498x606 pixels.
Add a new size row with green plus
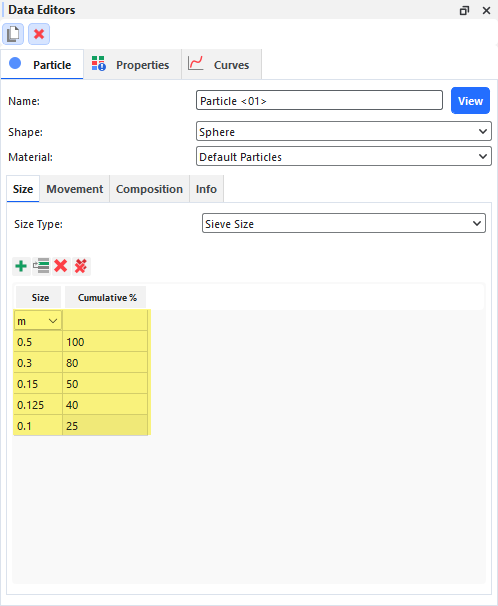21,266
